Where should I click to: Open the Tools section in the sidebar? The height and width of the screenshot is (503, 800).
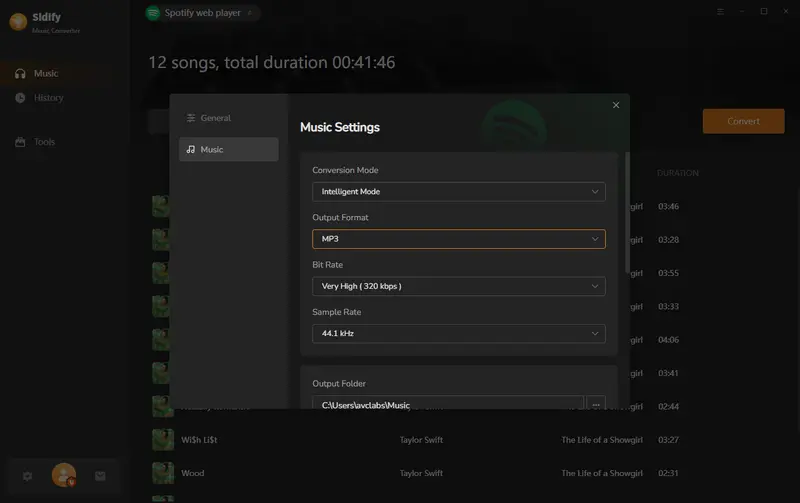click(x=44, y=142)
